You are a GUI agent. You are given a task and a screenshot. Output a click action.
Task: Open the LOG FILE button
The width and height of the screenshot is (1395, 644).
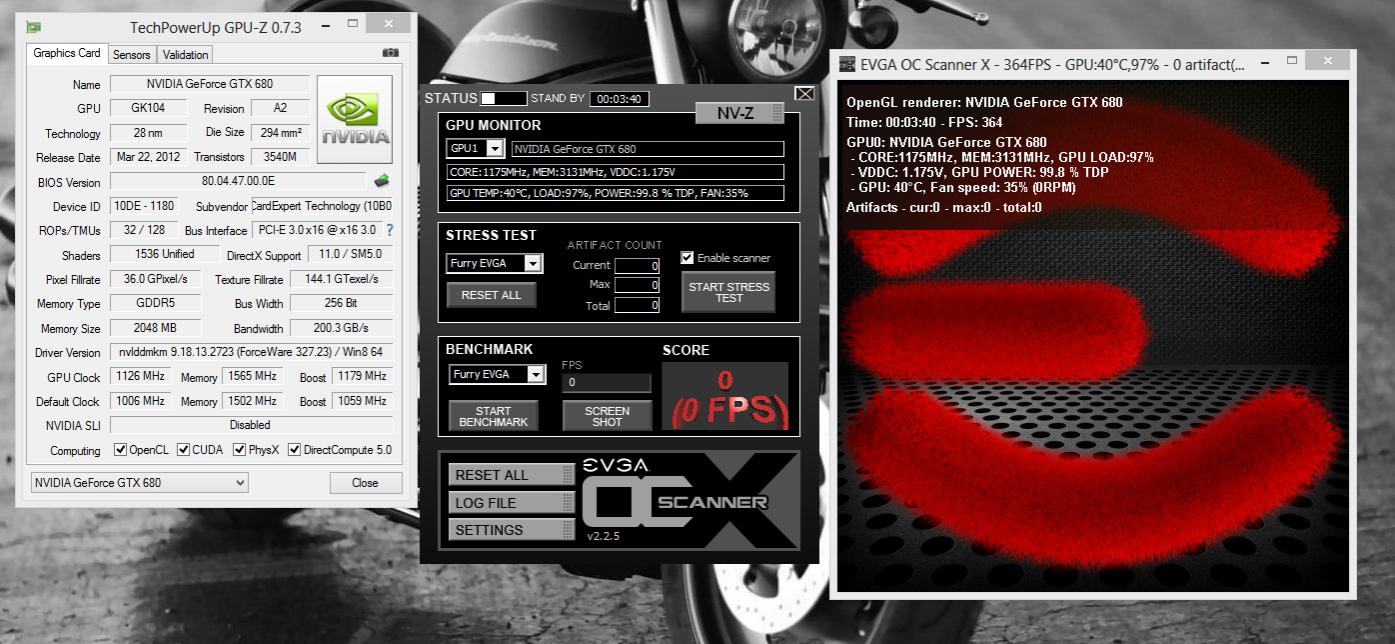pos(510,503)
